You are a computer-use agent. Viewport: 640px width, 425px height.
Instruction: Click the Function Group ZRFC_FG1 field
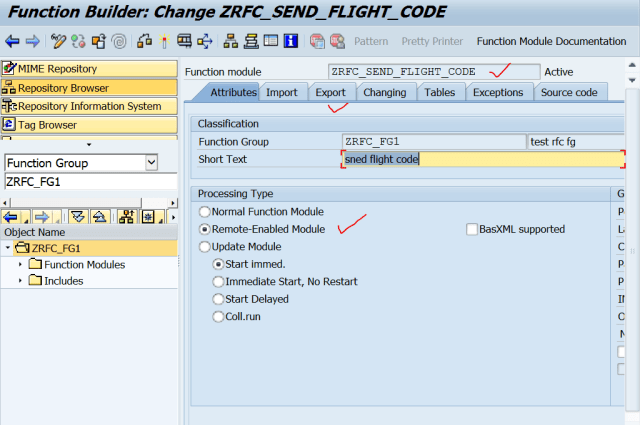coord(434,142)
